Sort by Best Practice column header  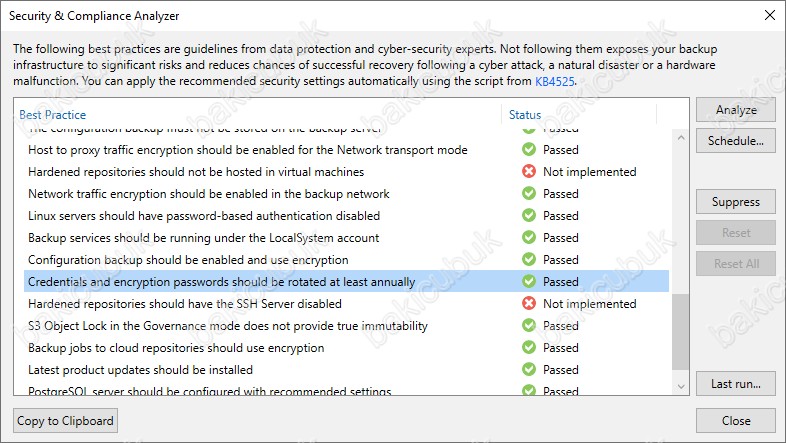tap(53, 115)
